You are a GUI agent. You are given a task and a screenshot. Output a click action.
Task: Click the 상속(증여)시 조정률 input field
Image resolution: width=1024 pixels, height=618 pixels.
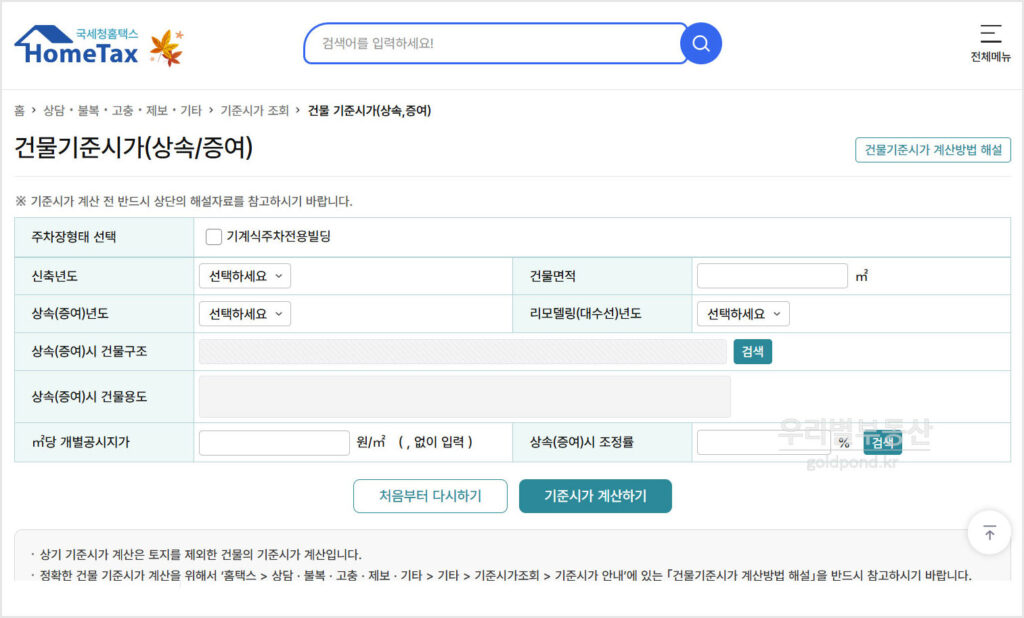tap(764, 442)
